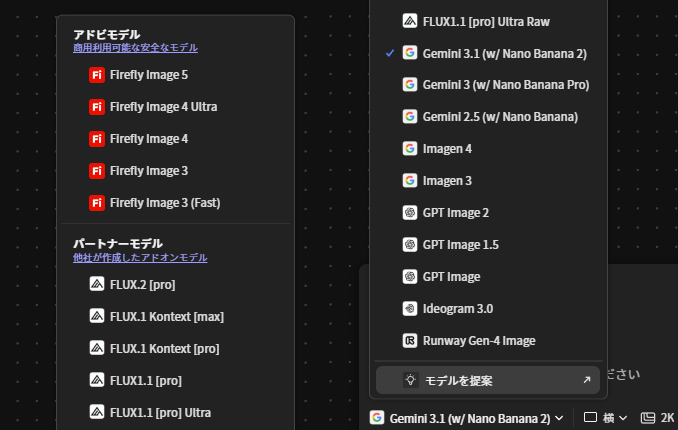Click the アドビモデル heading text
Screen dimensions: 678x430
(107, 35)
